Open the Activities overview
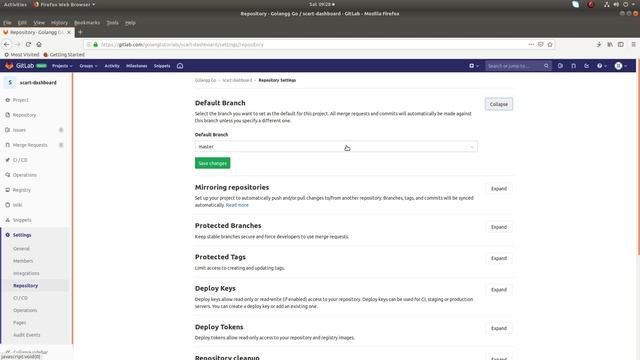Image resolution: width=640 pixels, height=360 pixels. 15,4
